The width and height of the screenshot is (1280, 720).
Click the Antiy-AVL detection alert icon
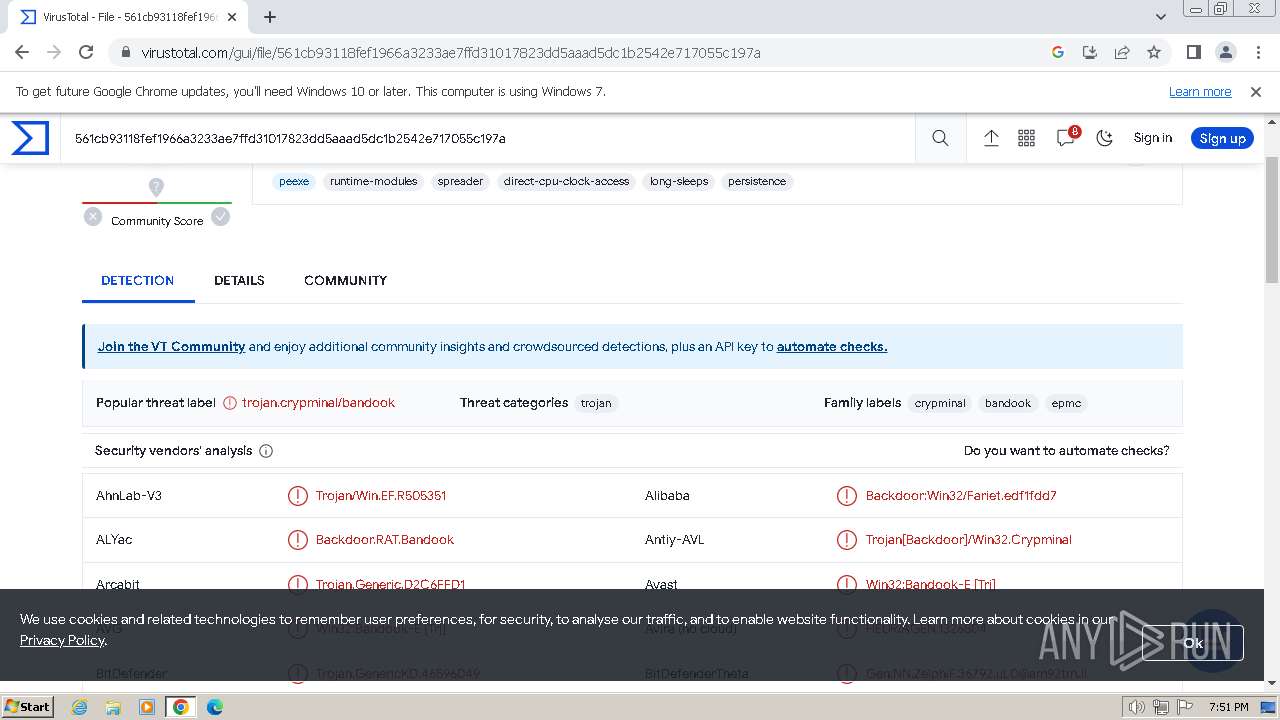coord(847,540)
